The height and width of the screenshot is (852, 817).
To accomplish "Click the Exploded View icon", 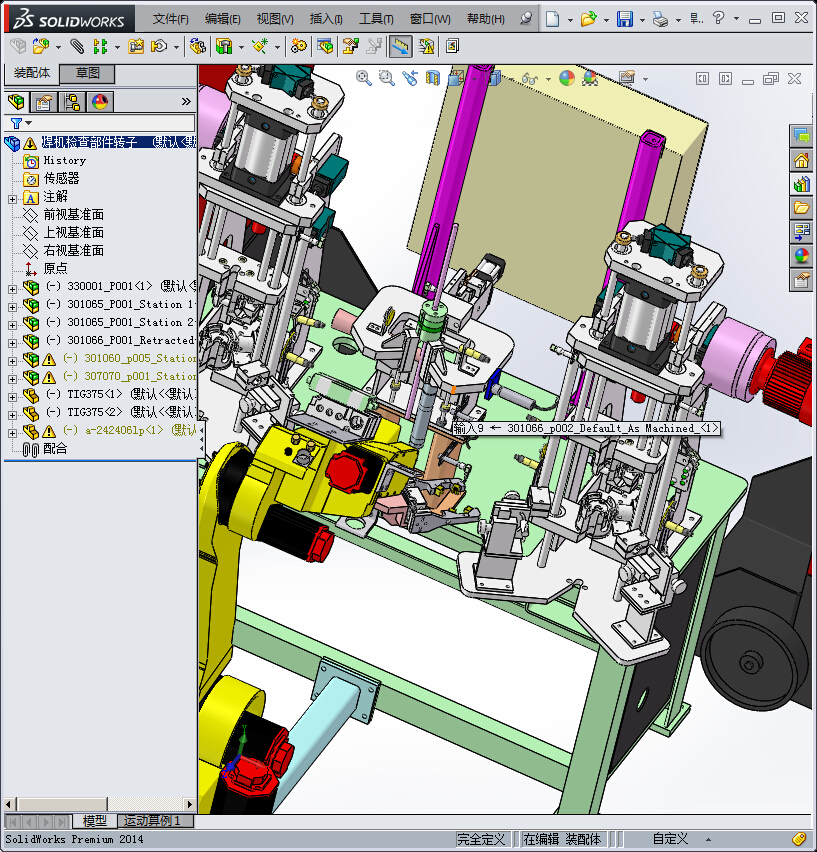I will tap(350, 47).
